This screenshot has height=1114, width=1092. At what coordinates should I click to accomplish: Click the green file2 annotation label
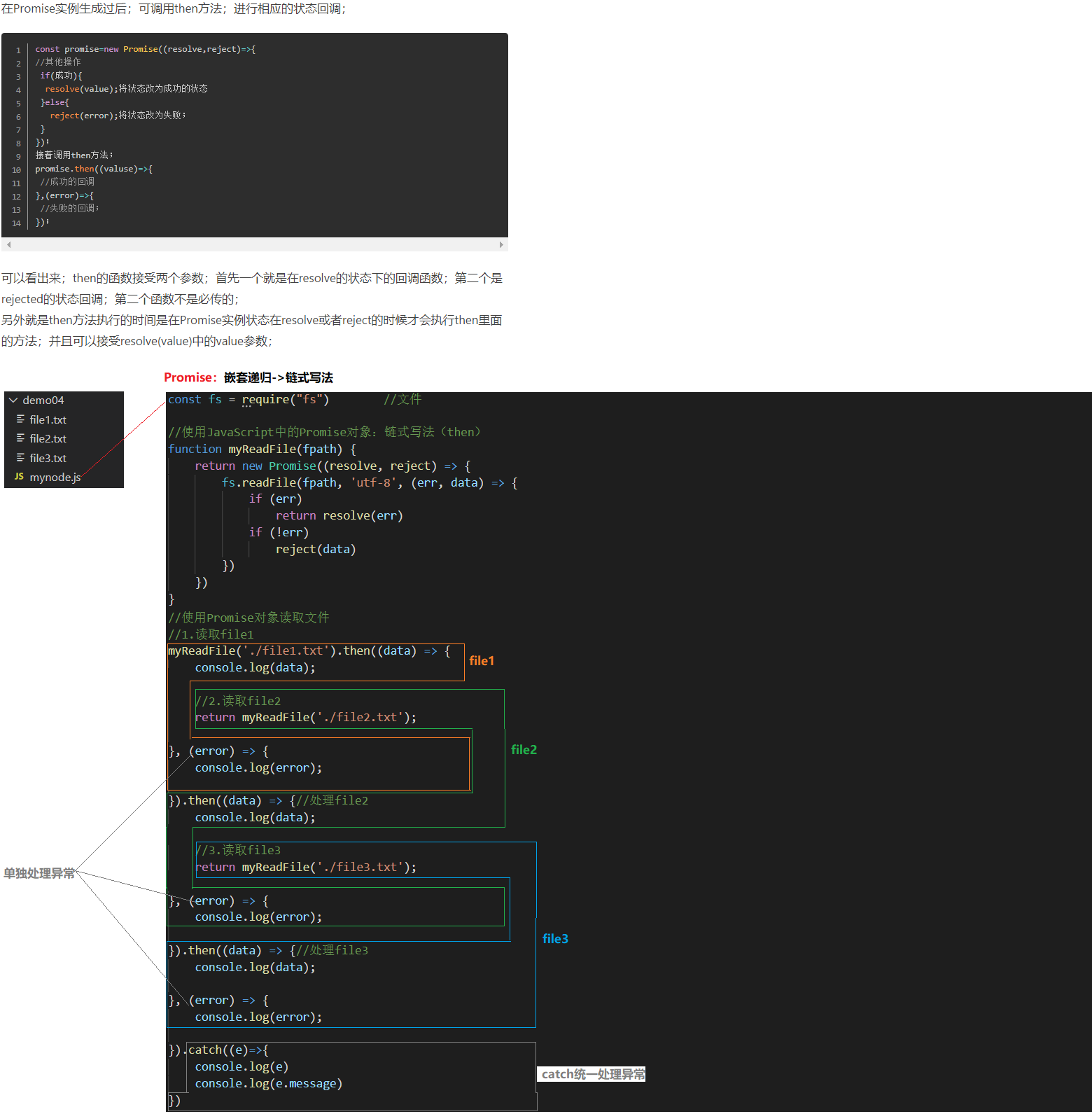click(524, 750)
